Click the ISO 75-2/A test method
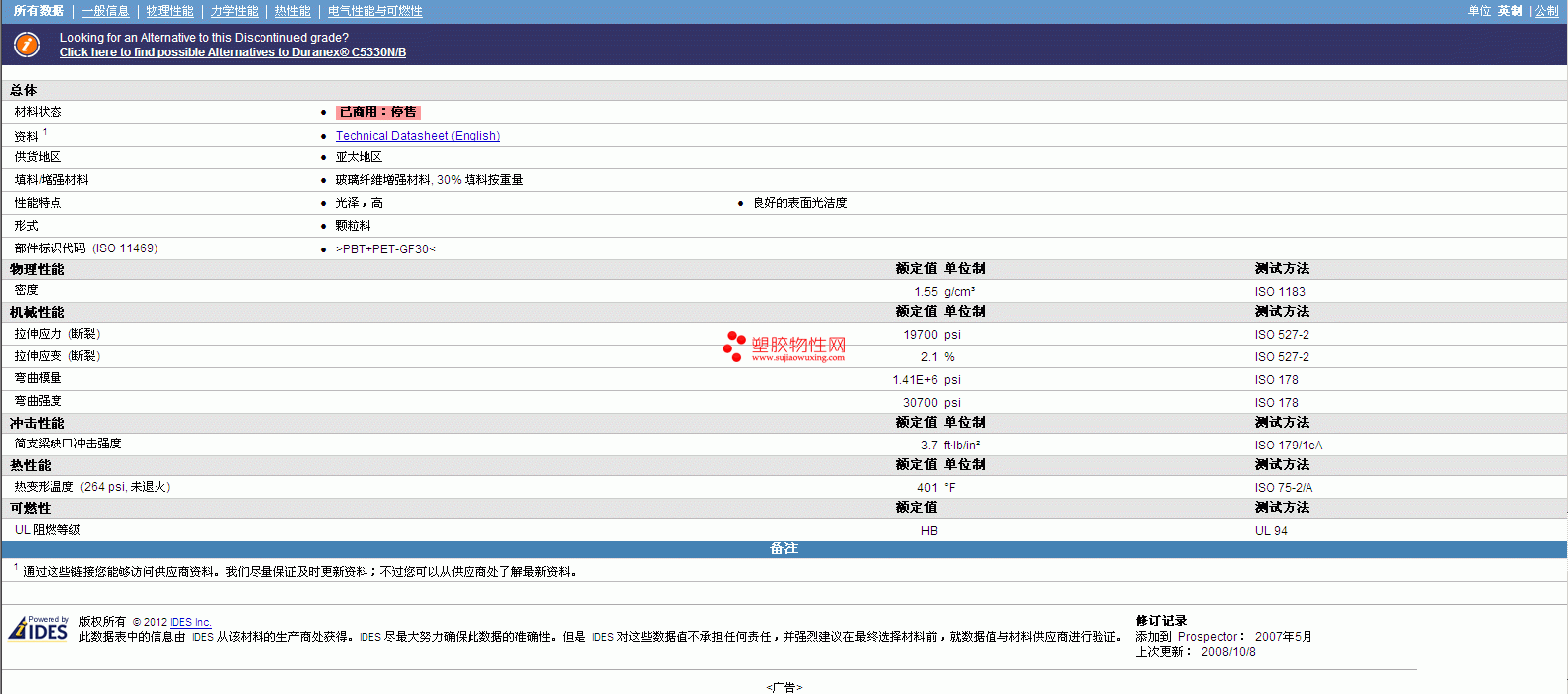 coord(1284,488)
